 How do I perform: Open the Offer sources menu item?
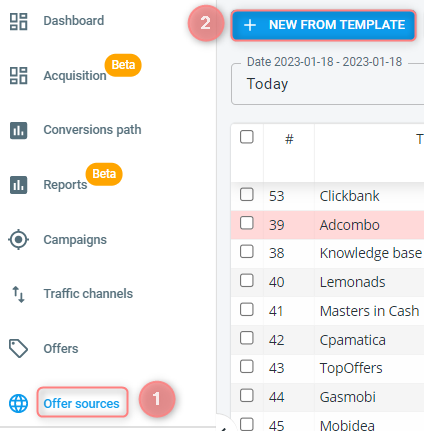pyautogui.click(x=81, y=403)
